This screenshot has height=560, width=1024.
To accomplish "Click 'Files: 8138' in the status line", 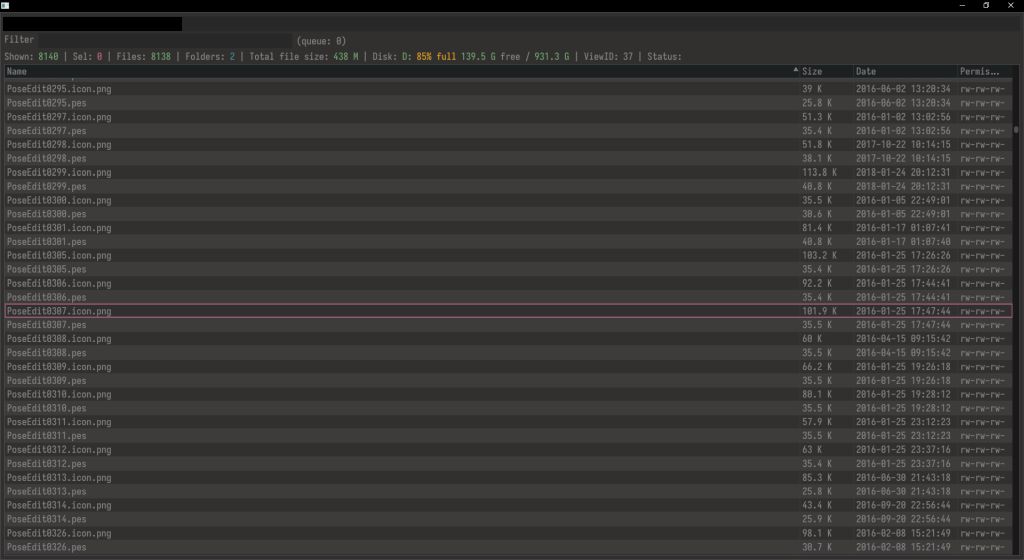I will pyautogui.click(x=144, y=57).
